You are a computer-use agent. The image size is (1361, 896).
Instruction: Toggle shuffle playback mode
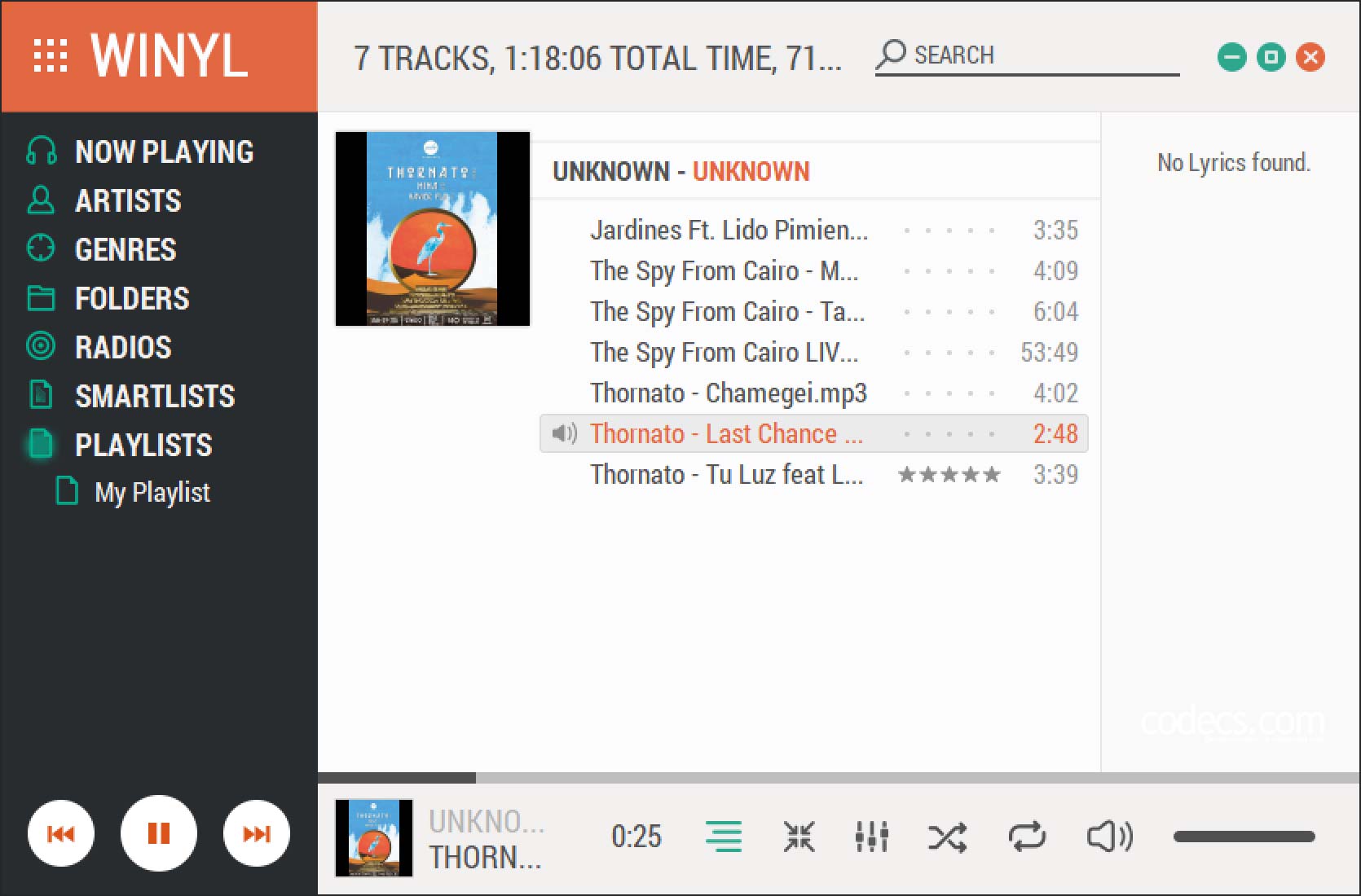tap(948, 837)
